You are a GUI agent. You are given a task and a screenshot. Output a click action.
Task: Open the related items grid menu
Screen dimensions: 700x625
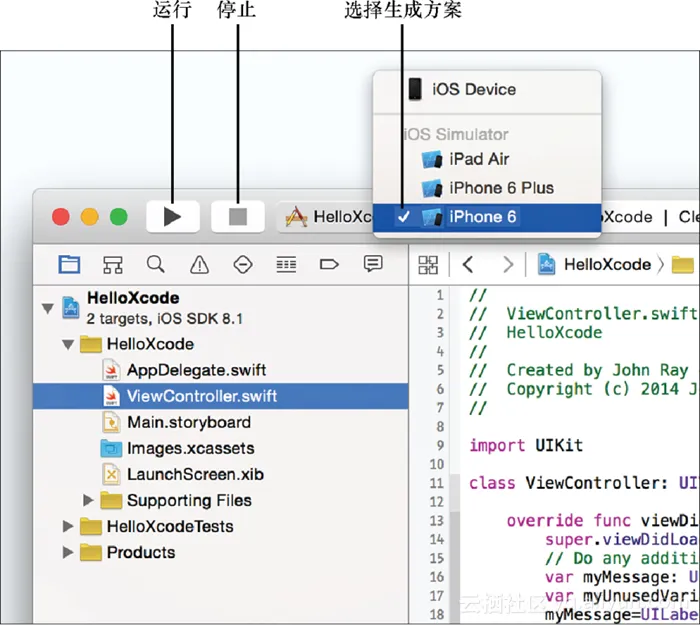coord(428,265)
